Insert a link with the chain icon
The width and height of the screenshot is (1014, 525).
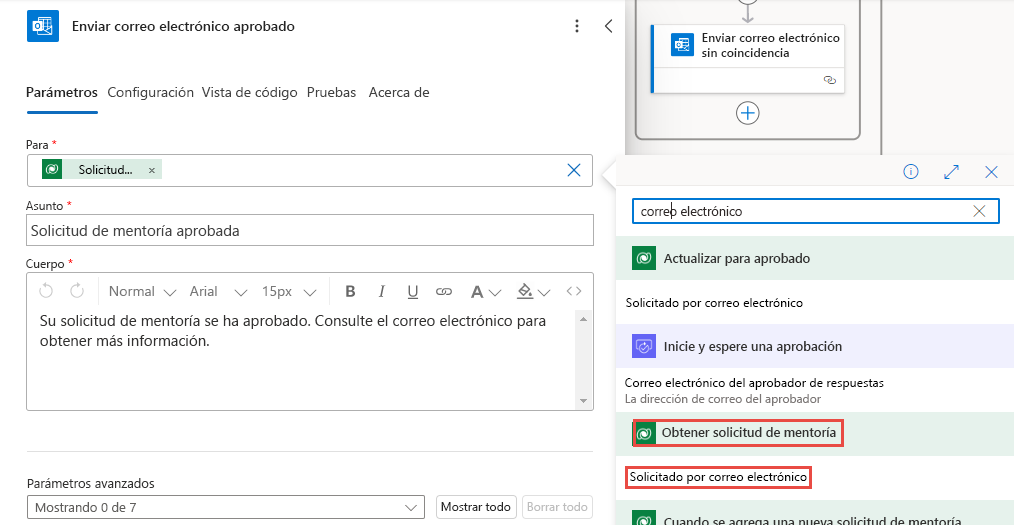click(x=443, y=292)
